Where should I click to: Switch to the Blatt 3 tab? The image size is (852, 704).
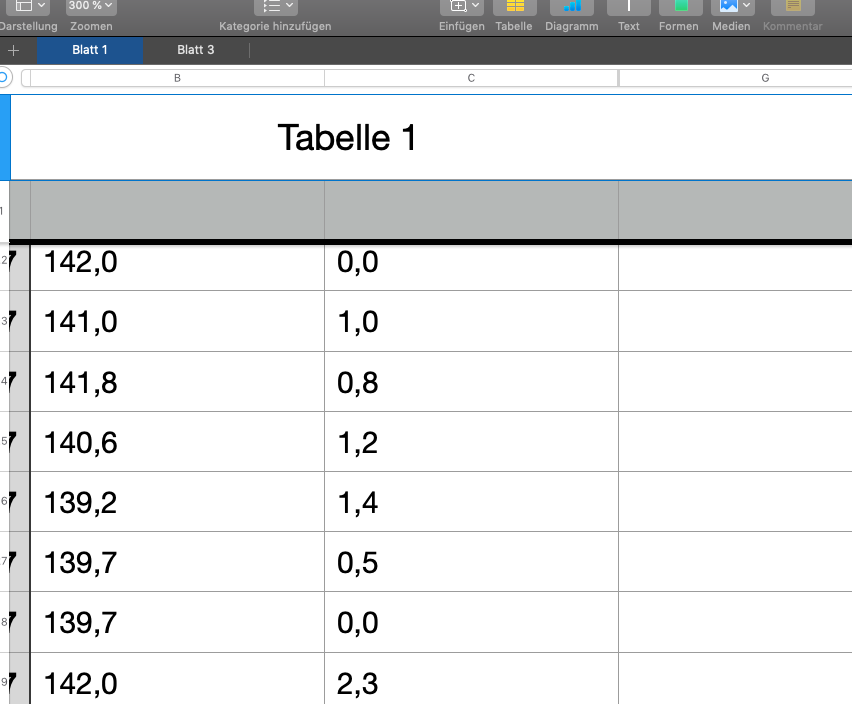coord(196,50)
